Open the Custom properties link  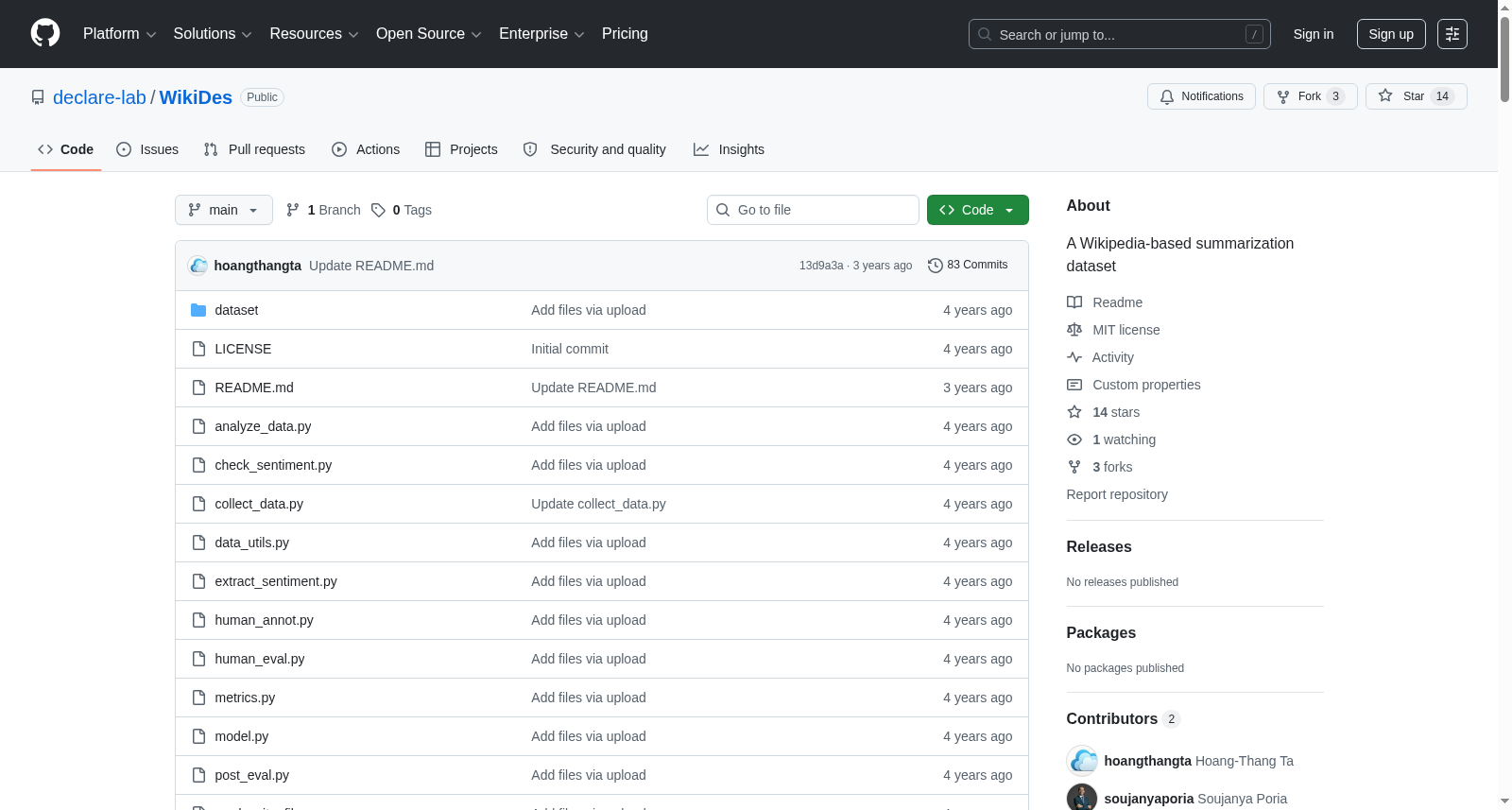pos(1146,385)
